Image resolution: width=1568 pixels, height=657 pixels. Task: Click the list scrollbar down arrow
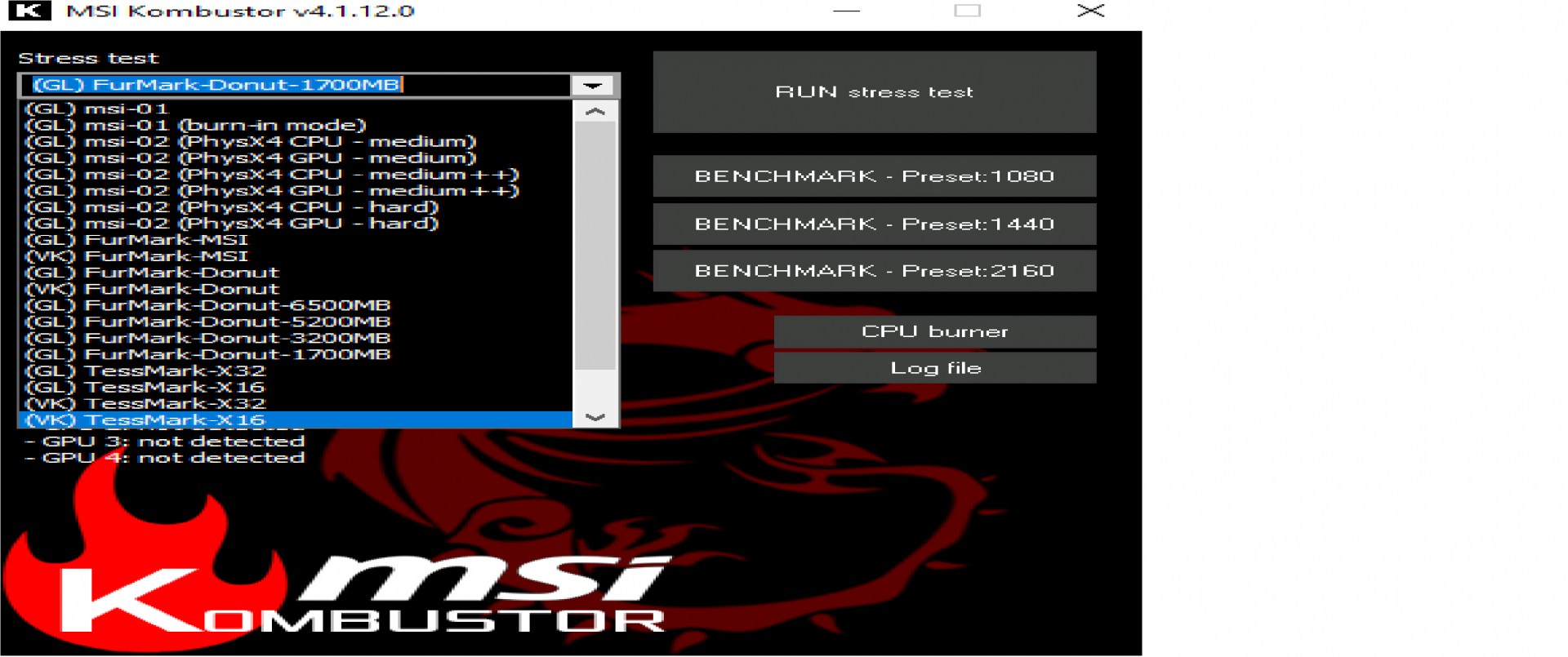pyautogui.click(x=595, y=417)
